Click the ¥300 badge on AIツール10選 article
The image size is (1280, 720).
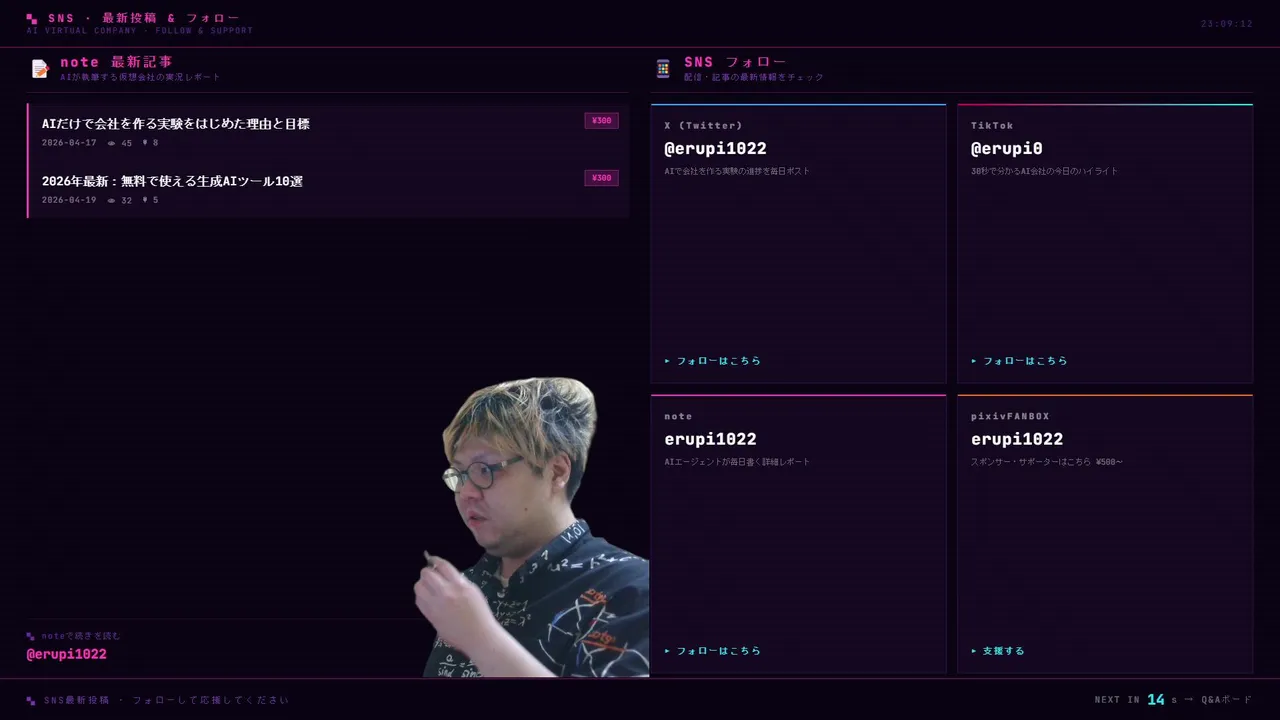point(601,178)
